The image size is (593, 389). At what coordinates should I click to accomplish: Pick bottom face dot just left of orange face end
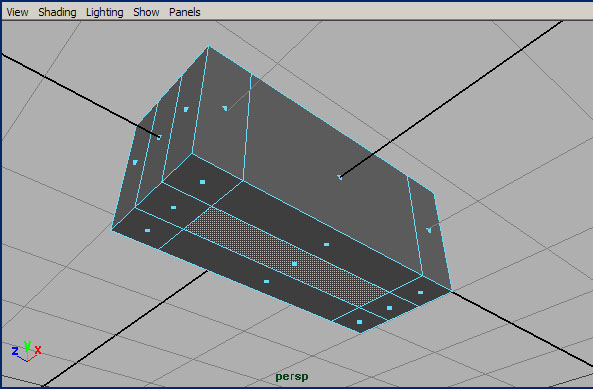[x=174, y=208]
